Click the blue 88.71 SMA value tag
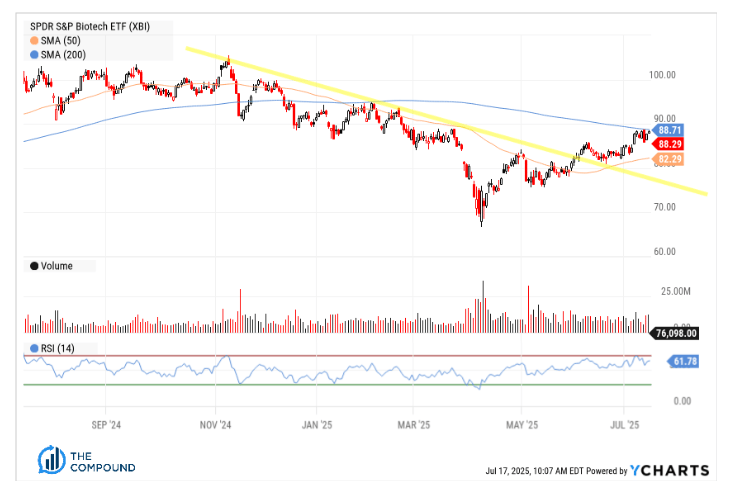The width and height of the screenshot is (738, 491). click(x=667, y=130)
